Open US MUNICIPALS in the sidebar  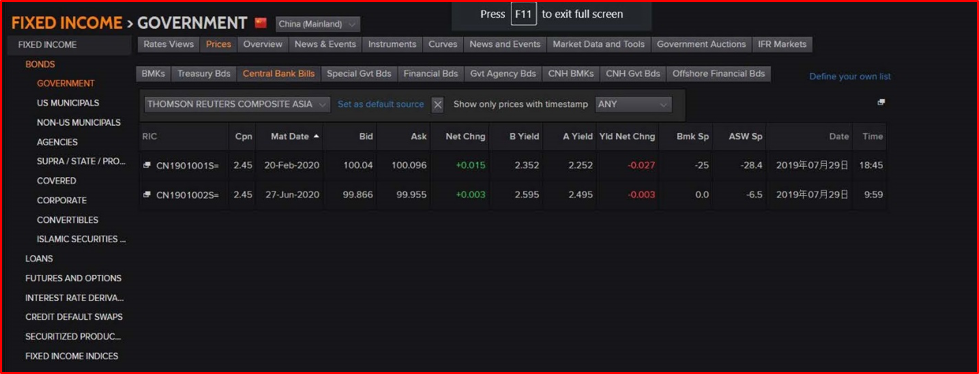tap(67, 103)
